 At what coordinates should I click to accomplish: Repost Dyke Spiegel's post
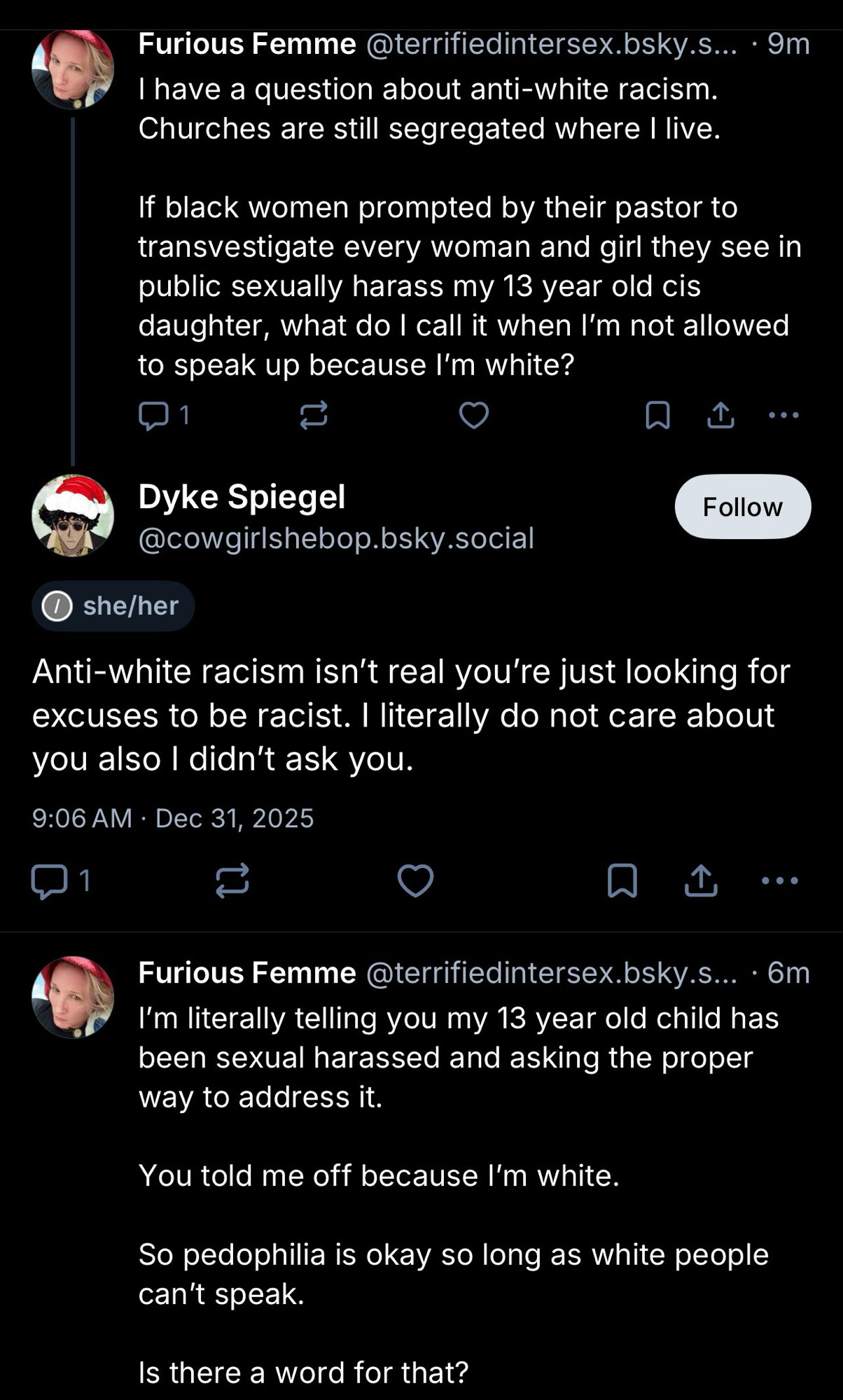tap(232, 881)
